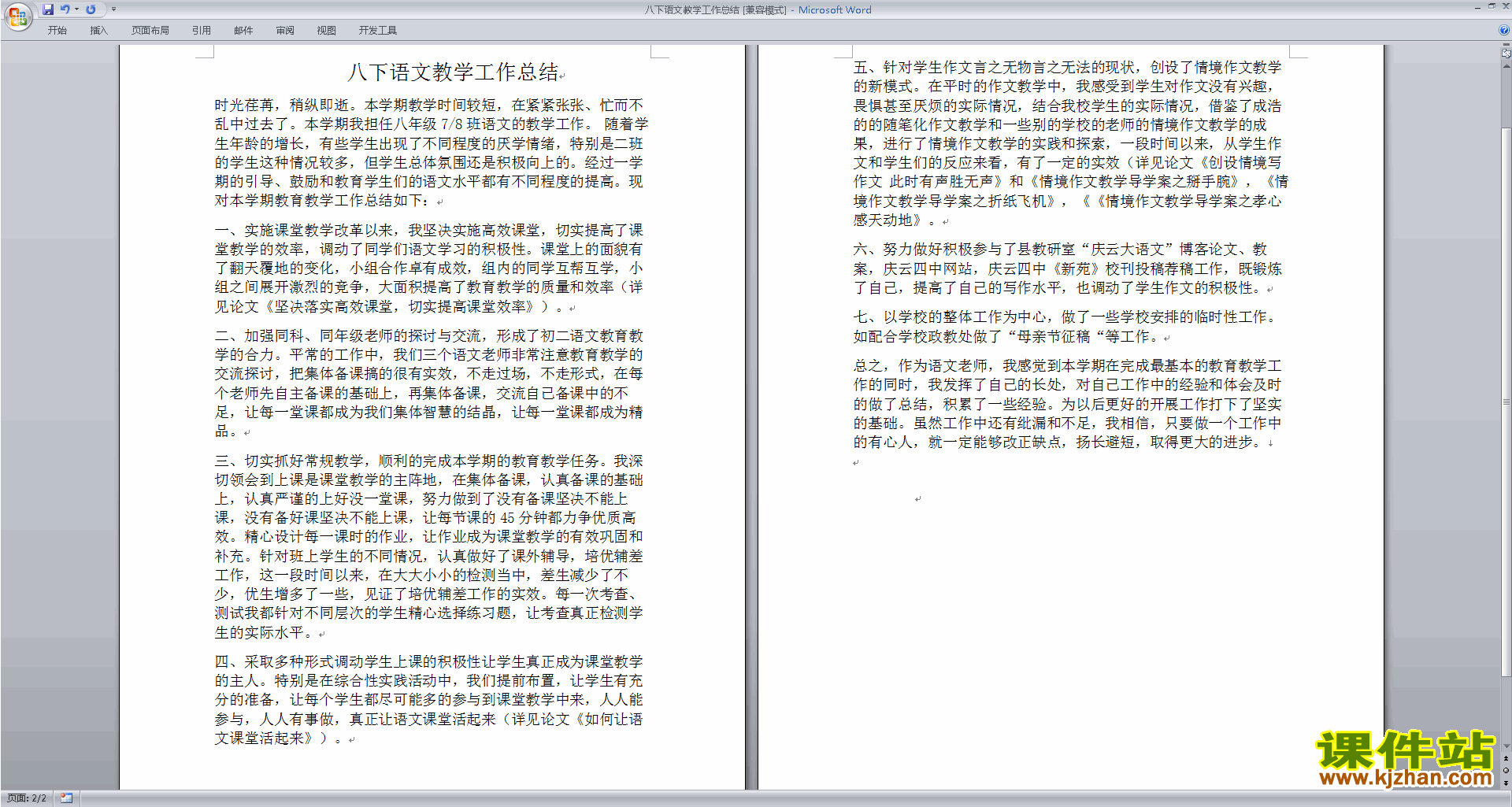Click the page count 页面: 2/2 in status bar
Screen dimensions: 1512x807
coord(27,798)
